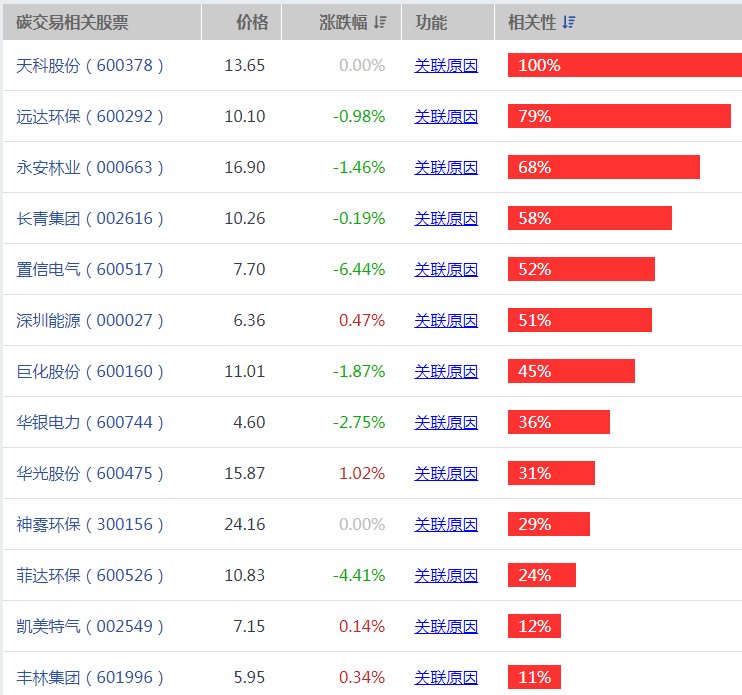This screenshot has height=695, width=742.
Task: Click the 58% correlation bar
Action: (x=590, y=218)
